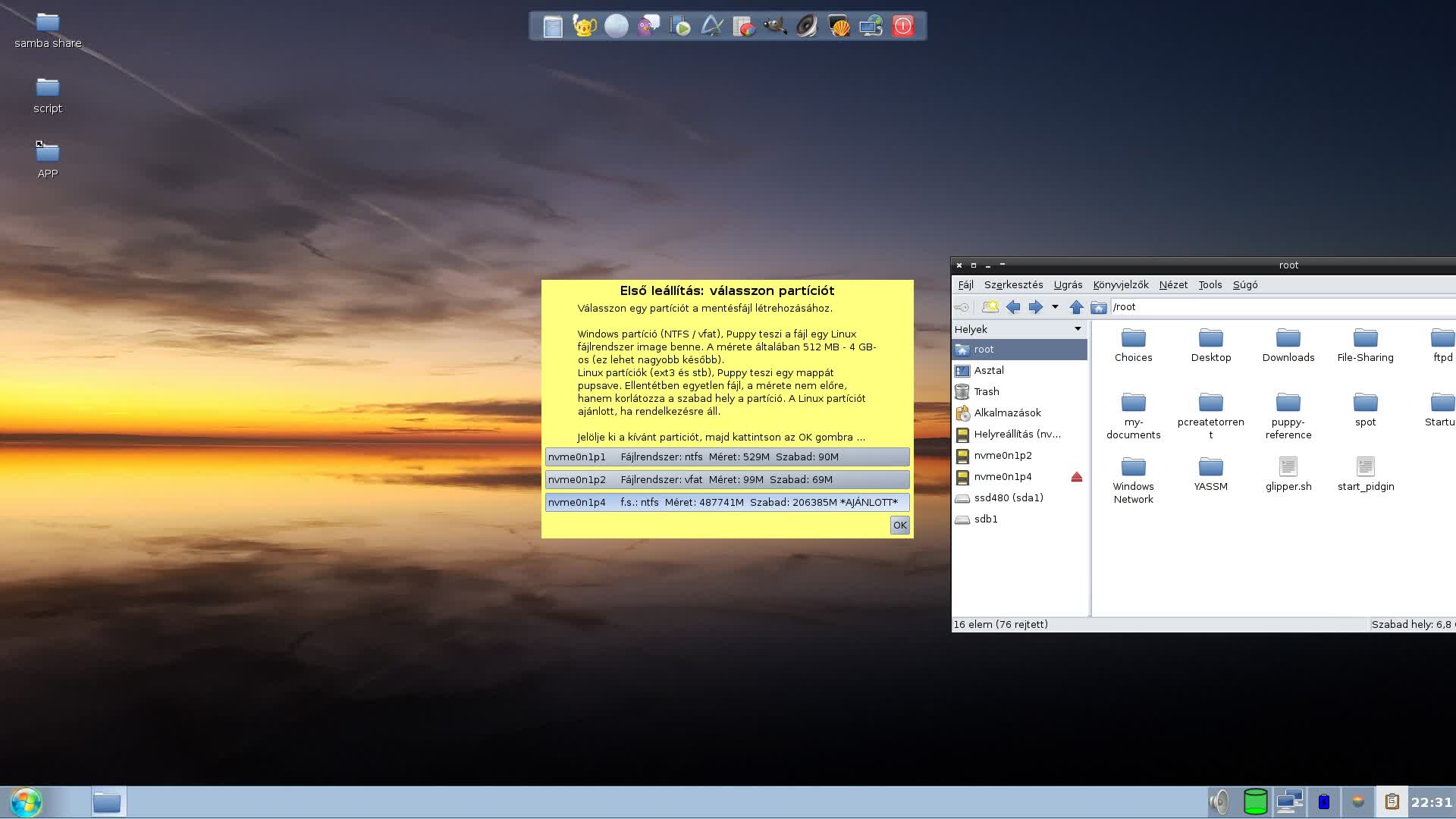Select the Downloads folder
The width and height of the screenshot is (1456, 819).
click(1288, 345)
